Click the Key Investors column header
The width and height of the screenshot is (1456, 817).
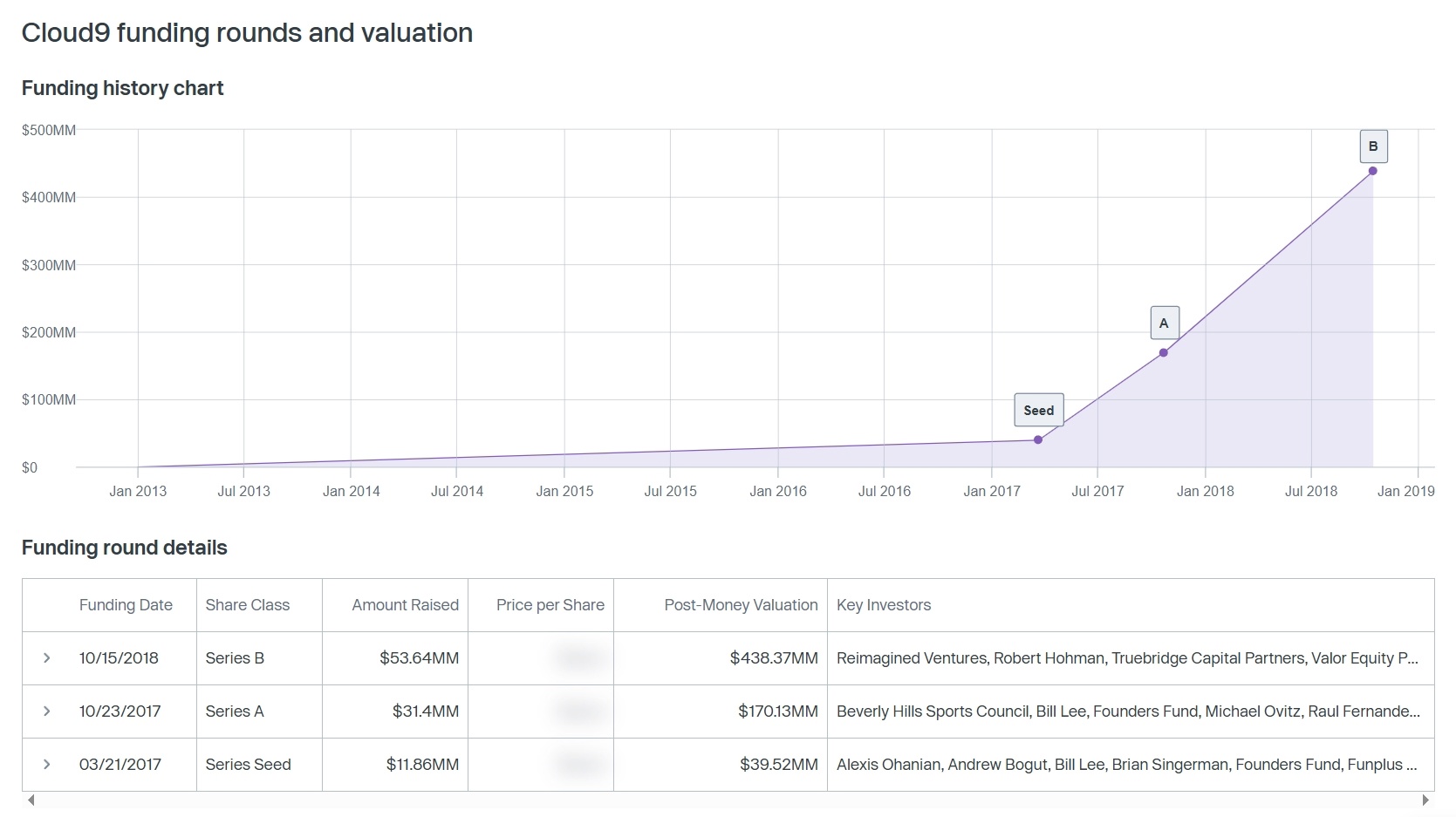[x=884, y=605]
